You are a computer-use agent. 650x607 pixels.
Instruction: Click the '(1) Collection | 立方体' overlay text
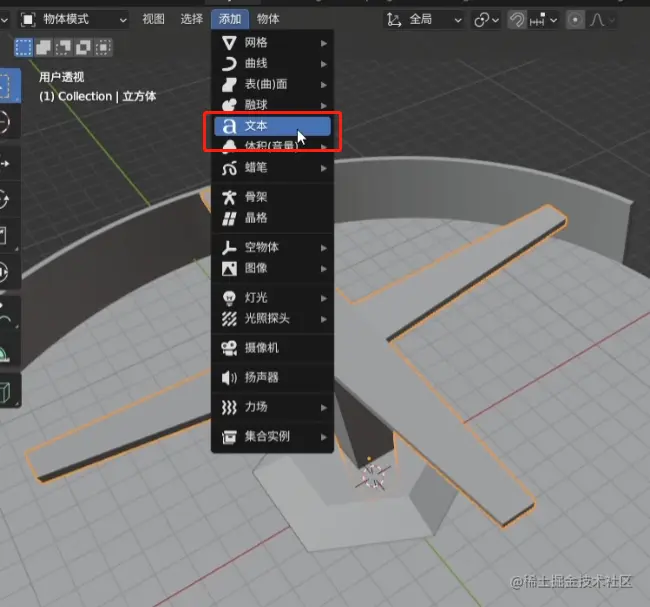click(x=97, y=96)
